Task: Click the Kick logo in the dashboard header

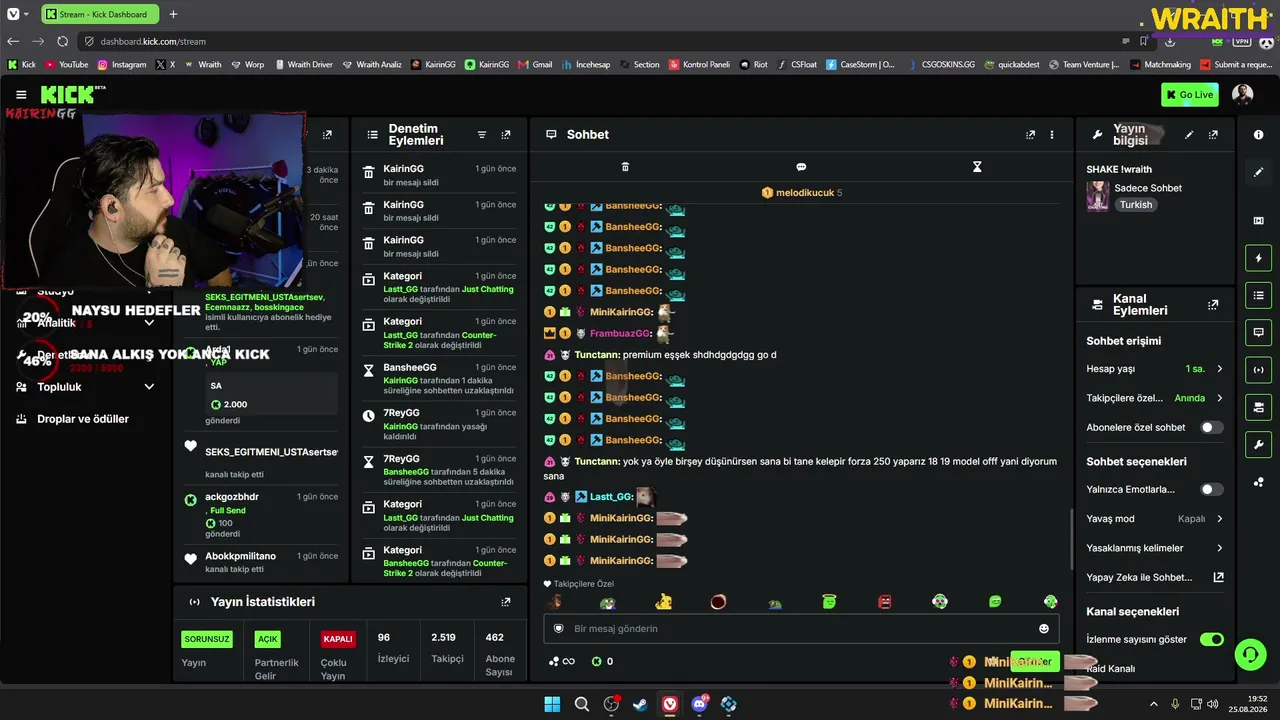Action: pos(68,95)
